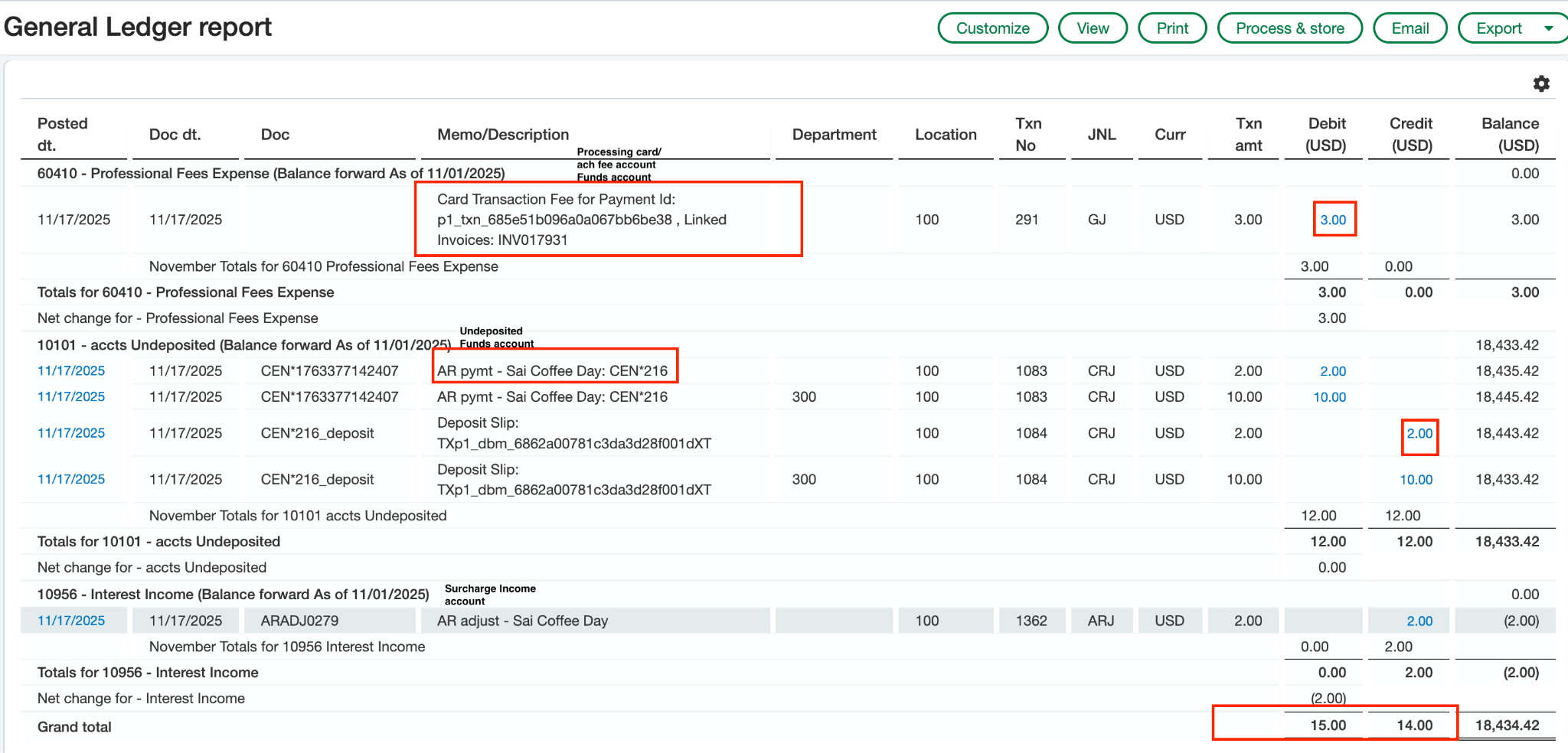Select the AR adjust - Sai Coffee Day row

(522, 621)
